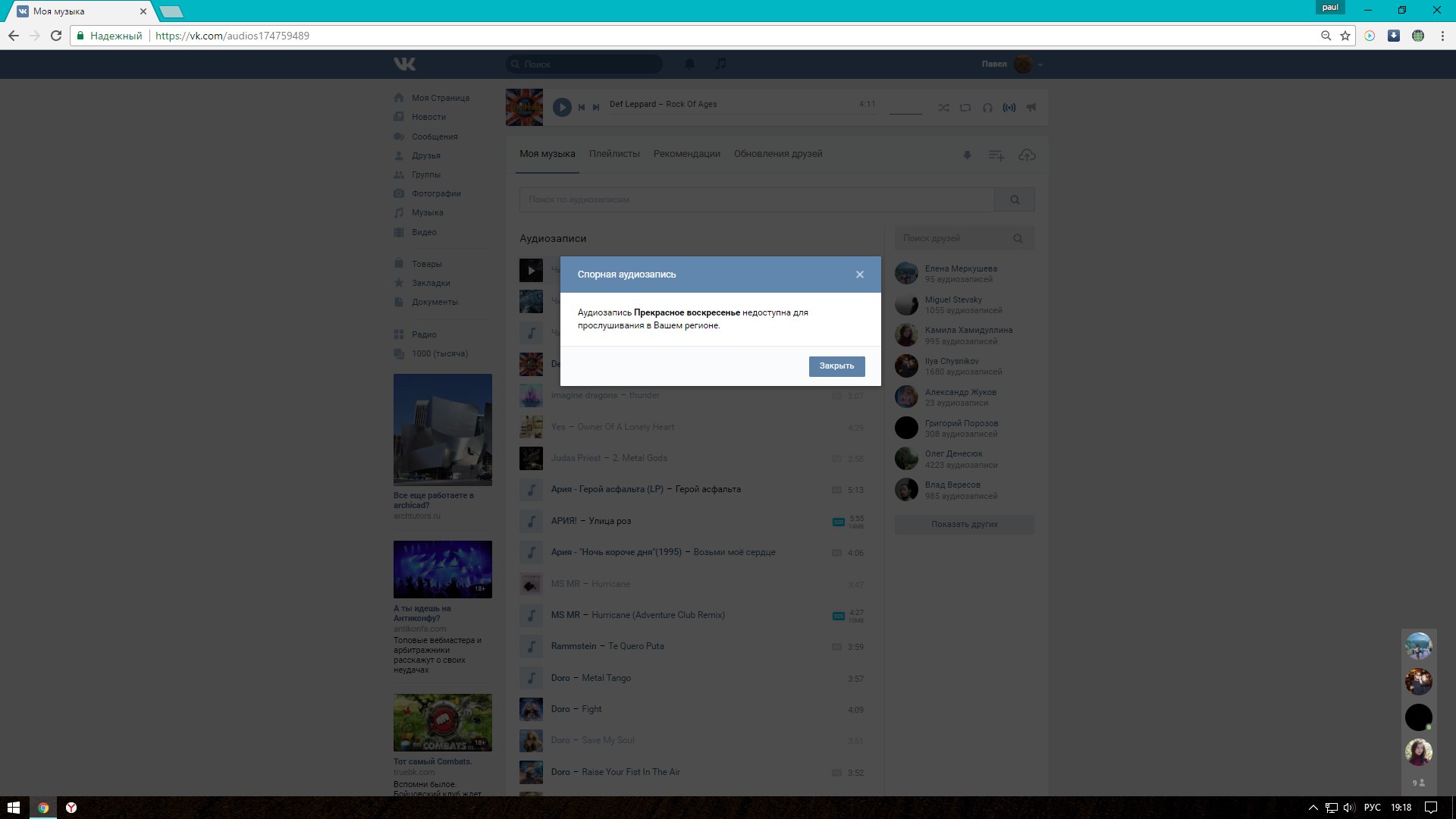Switch to the Моя музыка tab
Screen dimensions: 1456x819
pyautogui.click(x=548, y=154)
